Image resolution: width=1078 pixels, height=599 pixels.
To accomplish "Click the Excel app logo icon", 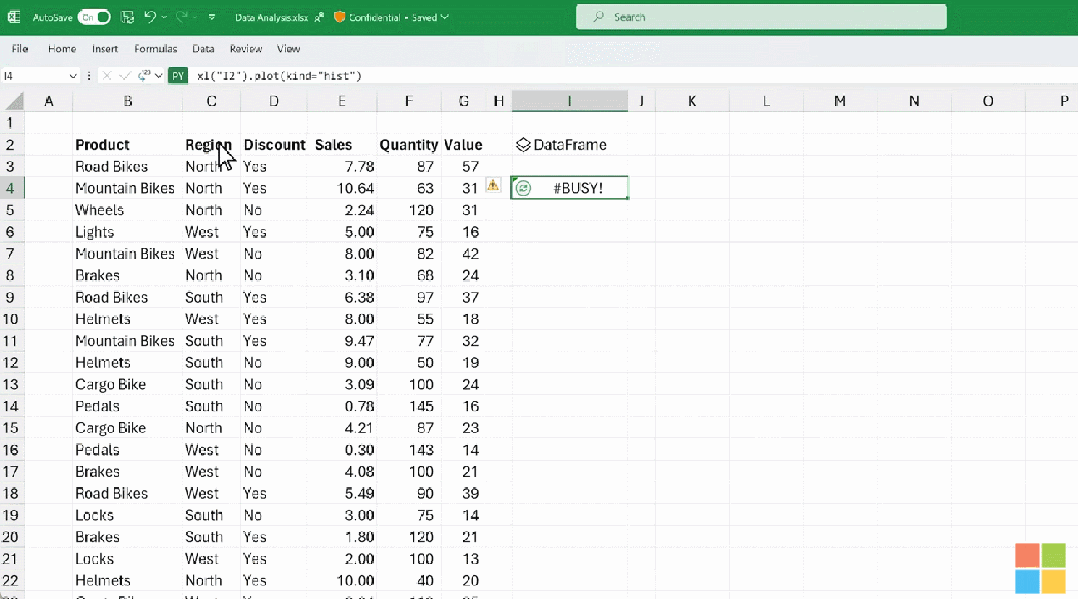I will 14,17.
